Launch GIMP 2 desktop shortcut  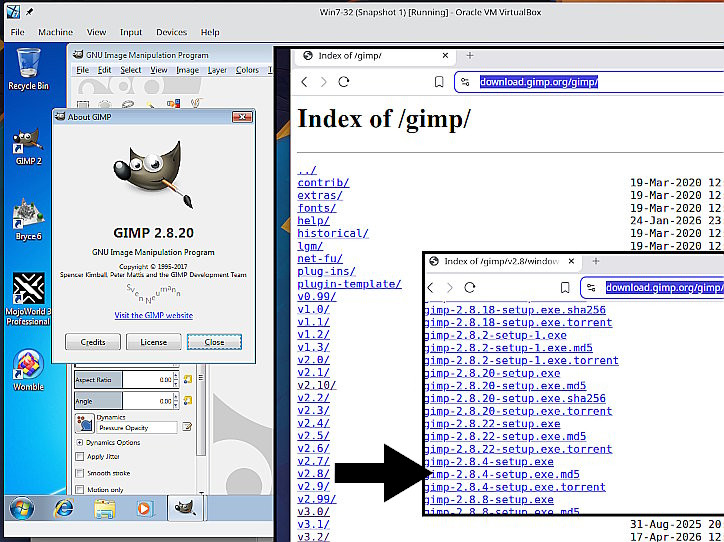tap(28, 147)
